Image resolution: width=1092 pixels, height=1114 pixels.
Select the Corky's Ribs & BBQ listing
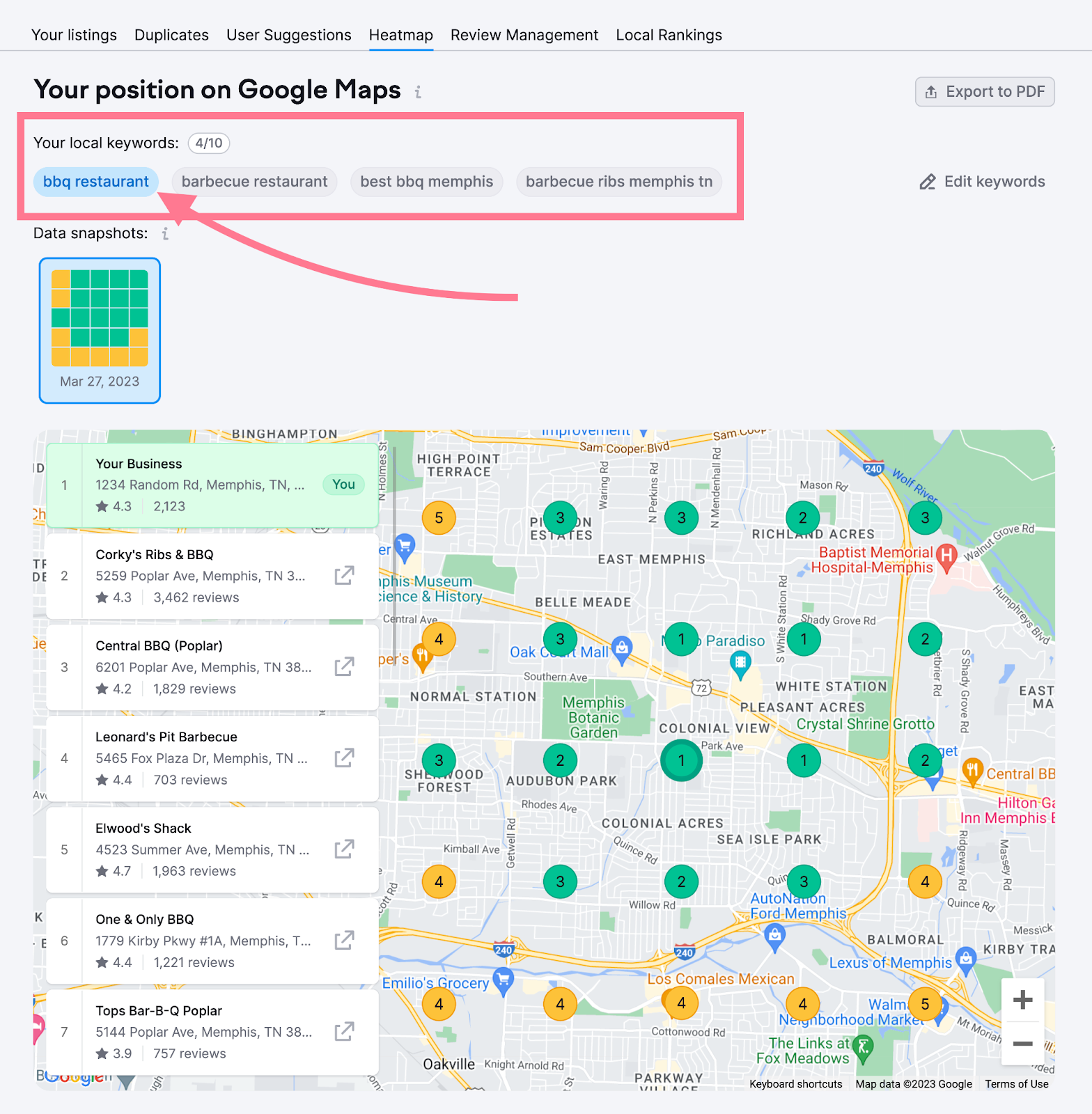point(212,576)
